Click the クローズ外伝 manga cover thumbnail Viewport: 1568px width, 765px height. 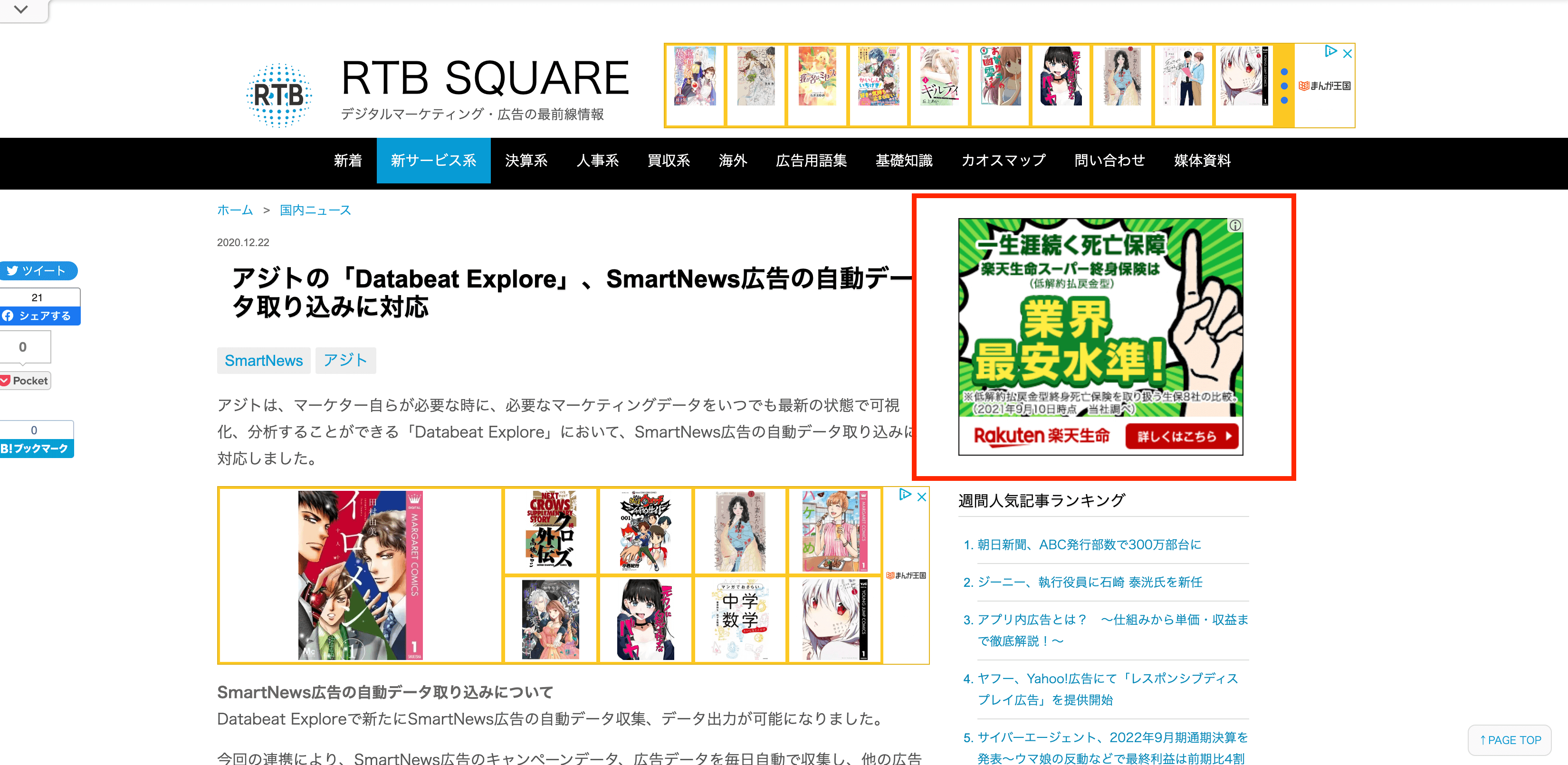coord(551,531)
